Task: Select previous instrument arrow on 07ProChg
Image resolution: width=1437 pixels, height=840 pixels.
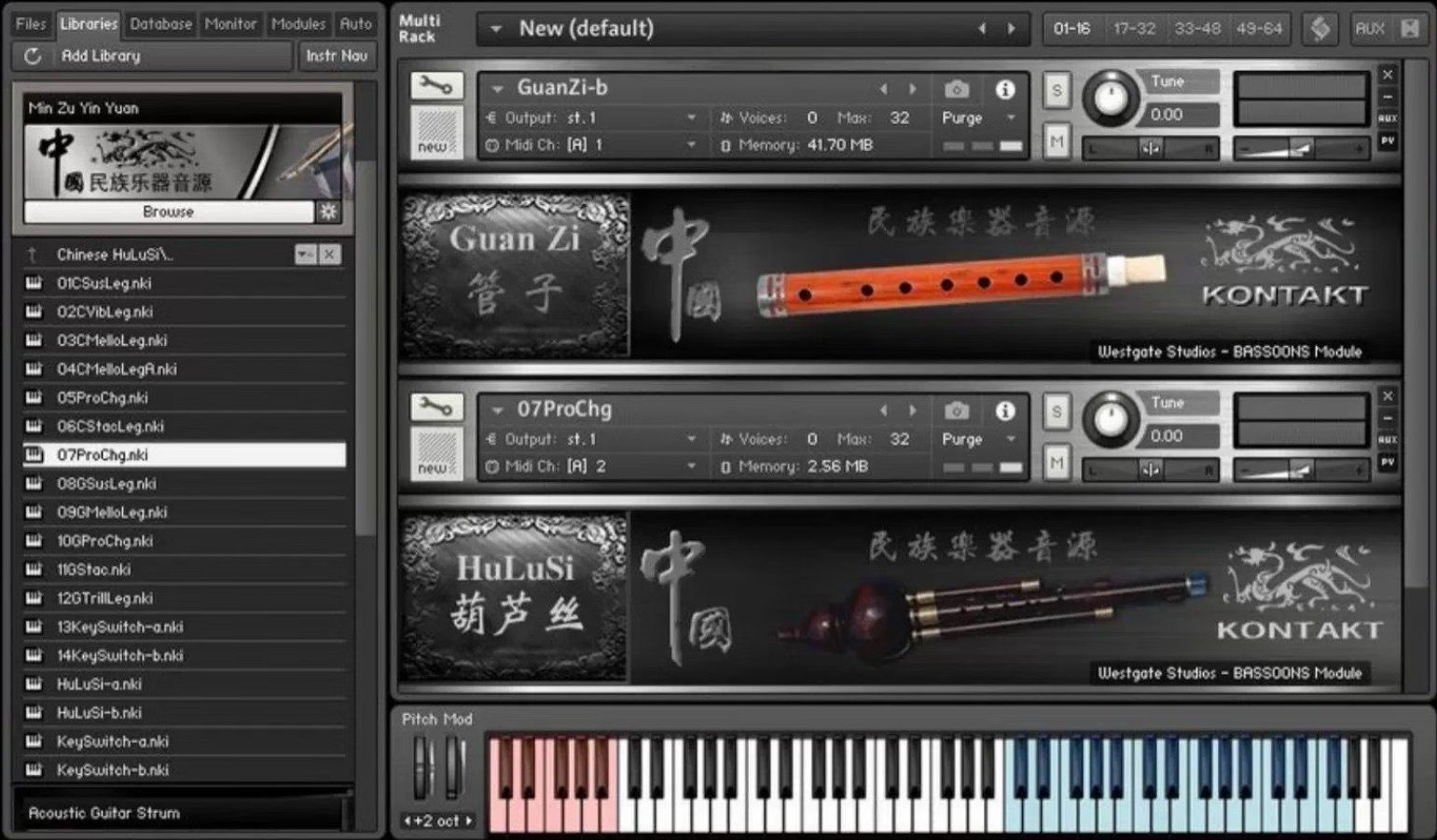Action: coord(883,410)
